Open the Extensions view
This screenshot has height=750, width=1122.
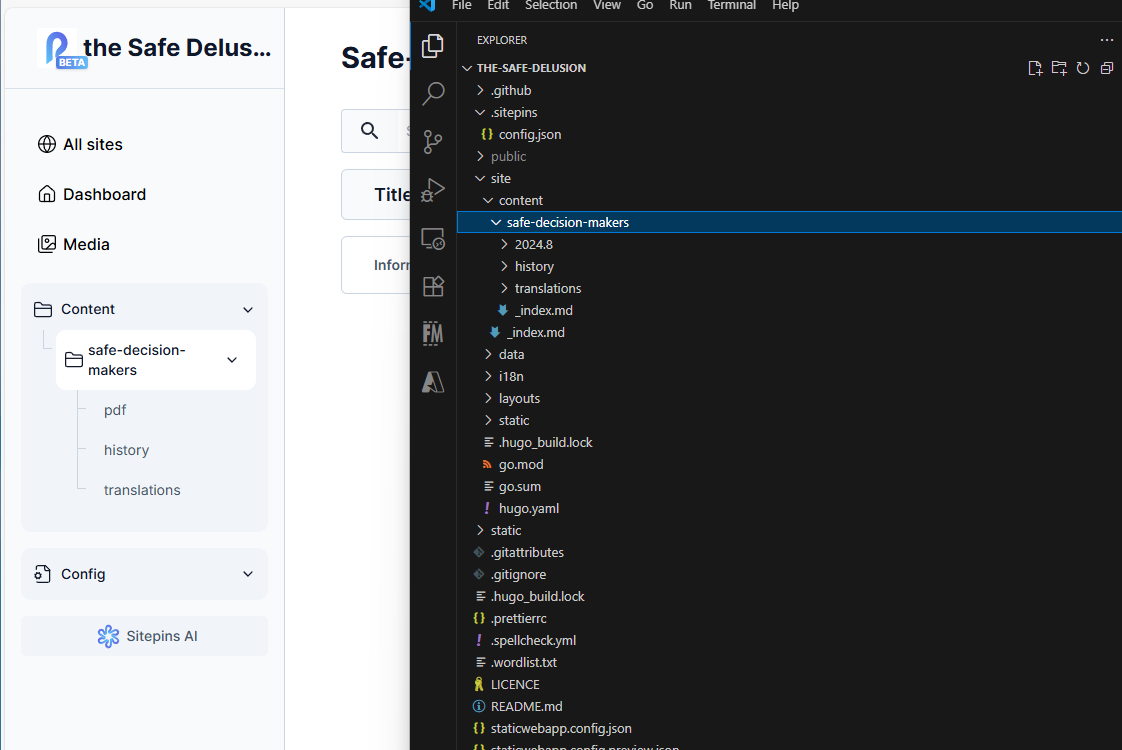433,286
